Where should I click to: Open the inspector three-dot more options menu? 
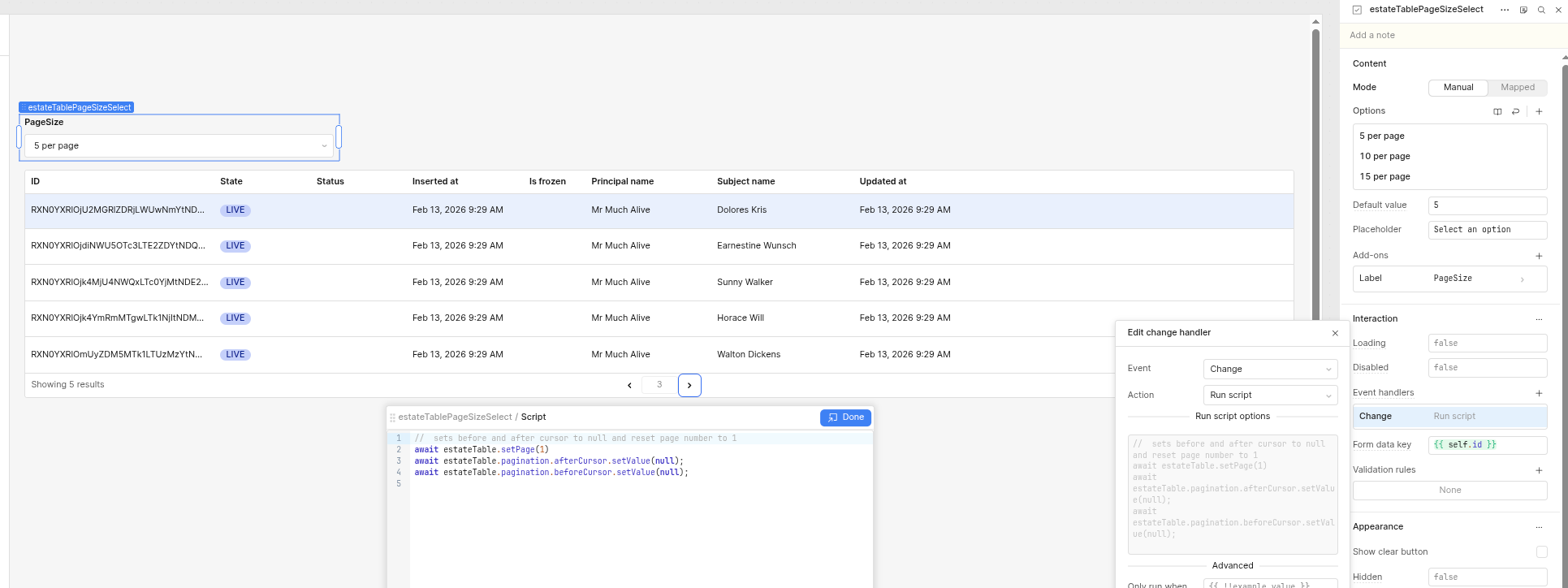pos(1505,10)
